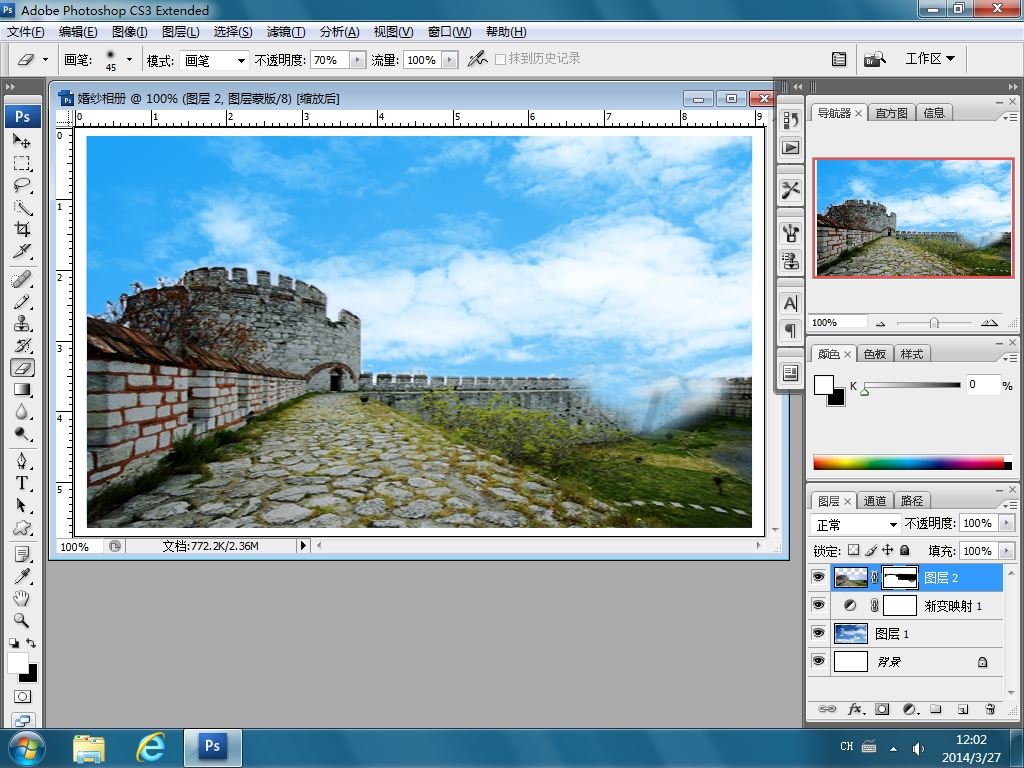Open the eraser mode dropdown 画笔
This screenshot has width=1024, height=768.
point(214,61)
